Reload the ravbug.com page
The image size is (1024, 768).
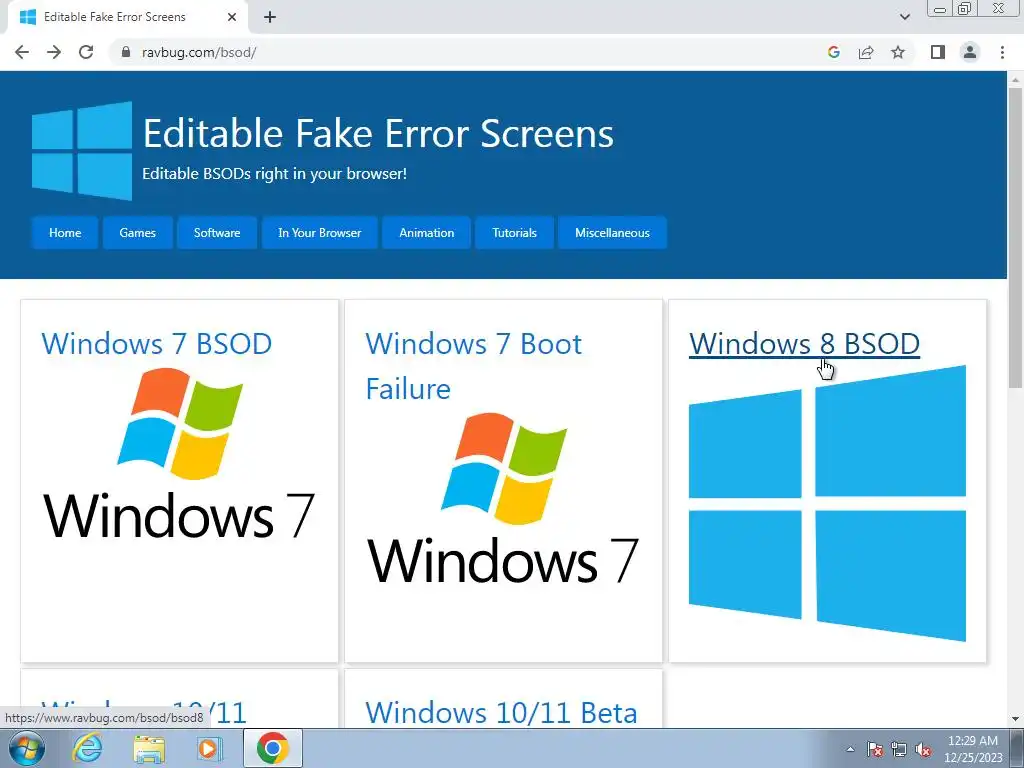(86, 52)
